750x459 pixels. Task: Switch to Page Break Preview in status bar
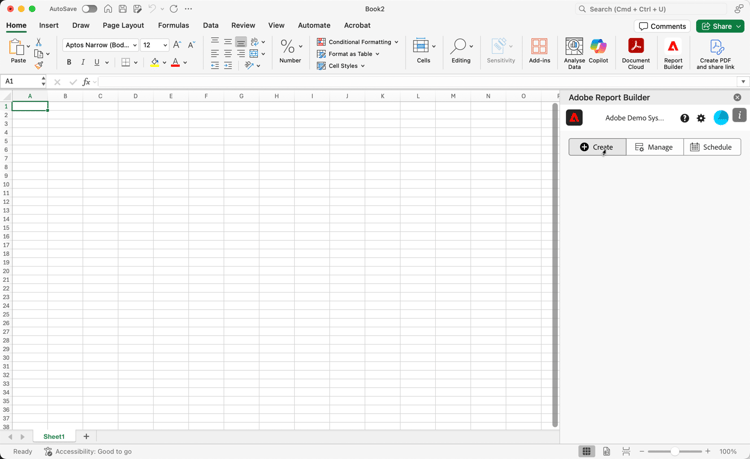click(x=626, y=451)
